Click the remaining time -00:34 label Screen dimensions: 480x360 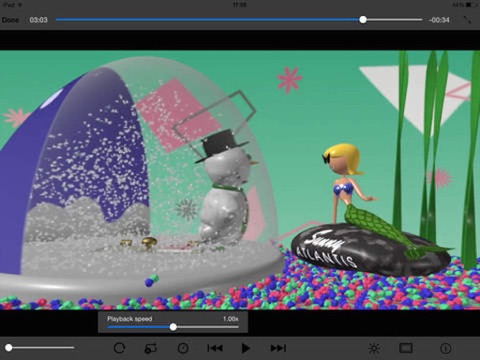(439, 20)
